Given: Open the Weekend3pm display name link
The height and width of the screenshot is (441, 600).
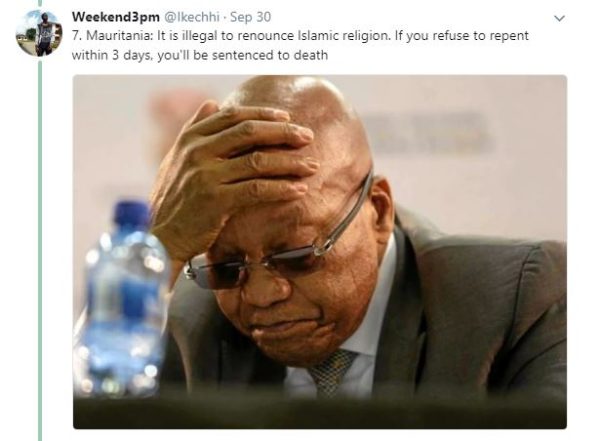Looking at the screenshot, I should 116,17.
